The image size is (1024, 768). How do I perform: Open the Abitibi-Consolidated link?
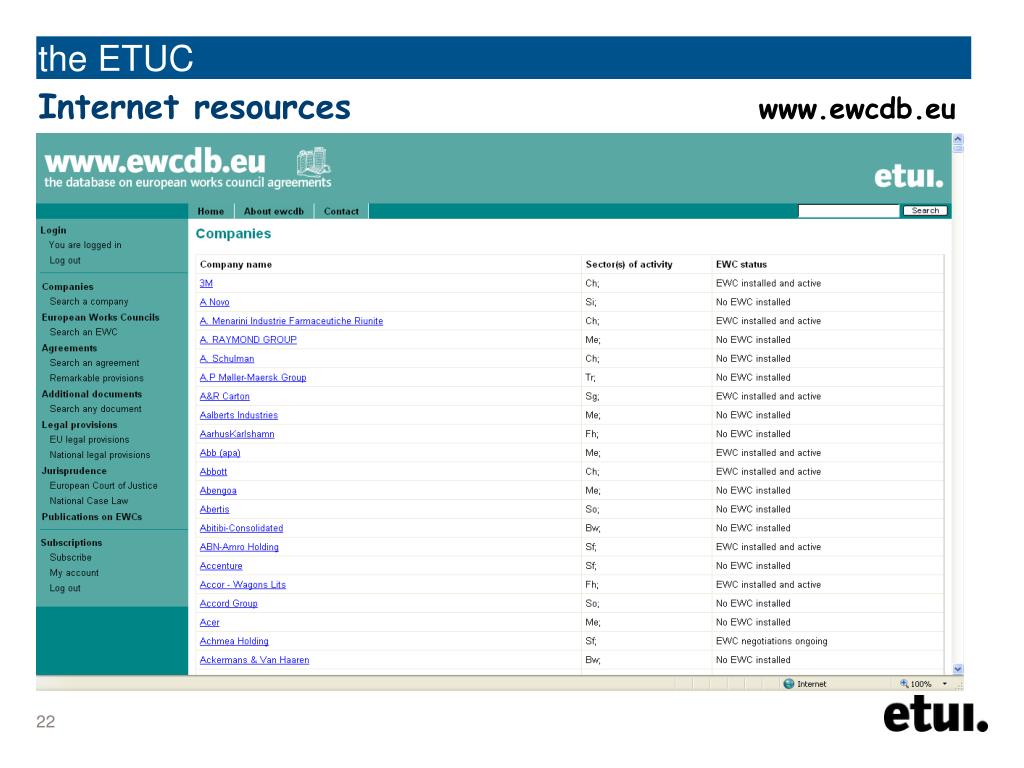point(241,528)
